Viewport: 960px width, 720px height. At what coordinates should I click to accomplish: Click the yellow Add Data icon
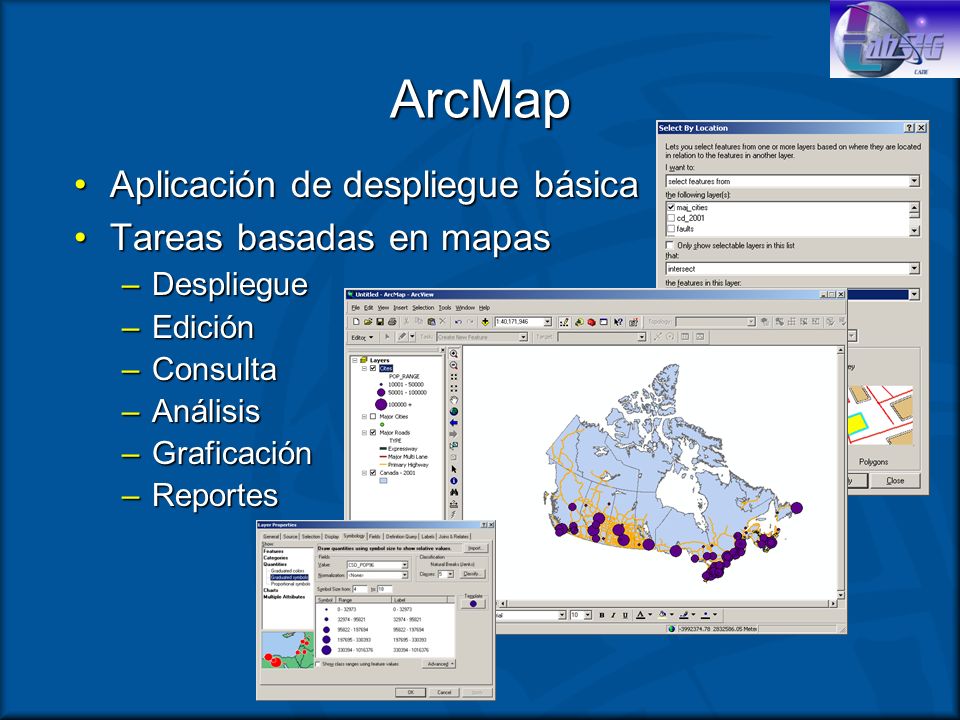coord(486,321)
